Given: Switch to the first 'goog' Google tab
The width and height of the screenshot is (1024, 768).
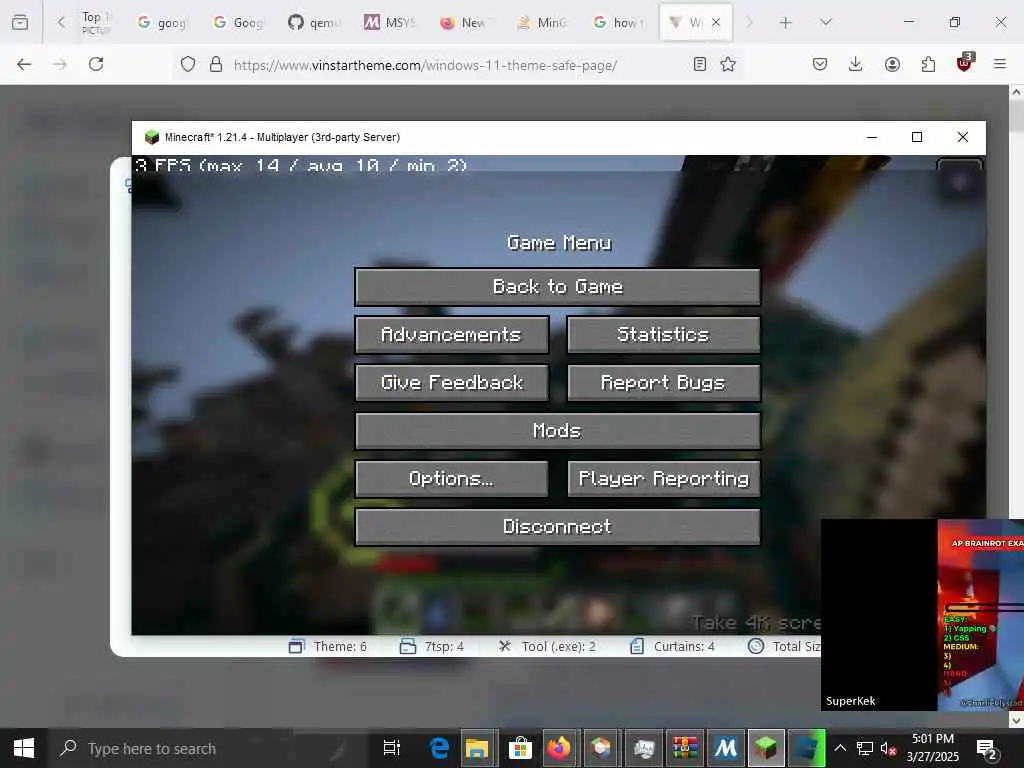Looking at the screenshot, I should pyautogui.click(x=161, y=22).
